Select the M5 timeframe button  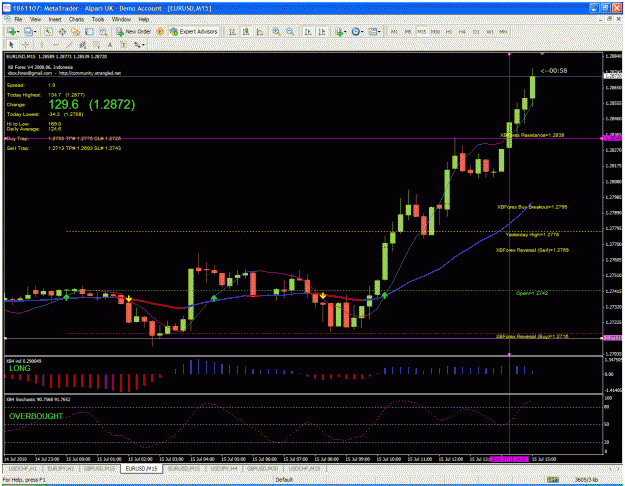tap(408, 31)
